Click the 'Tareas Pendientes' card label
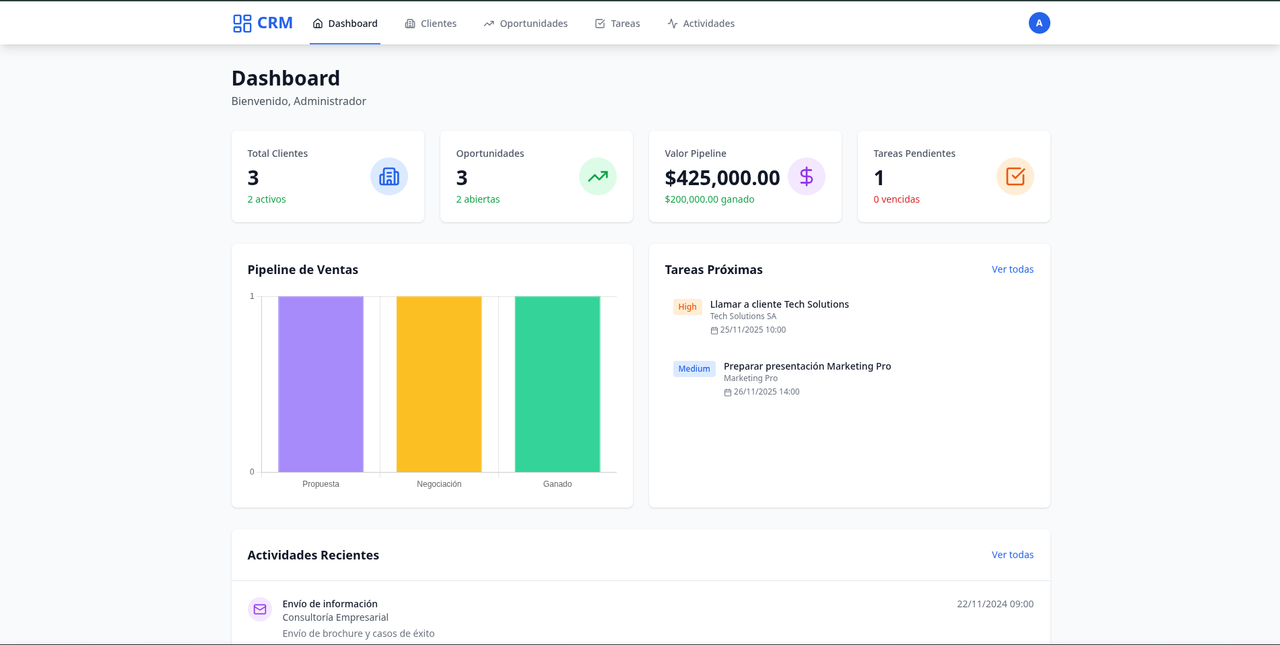Screen dimensions: 1280x645 [914, 153]
